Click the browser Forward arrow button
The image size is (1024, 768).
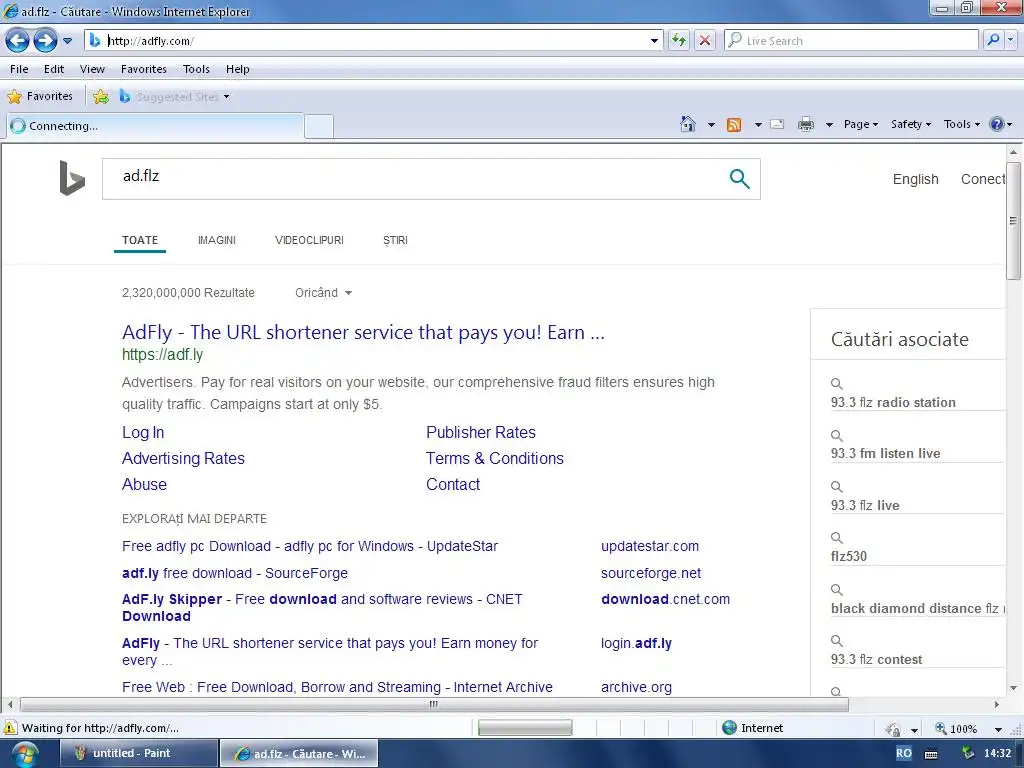tap(45, 40)
